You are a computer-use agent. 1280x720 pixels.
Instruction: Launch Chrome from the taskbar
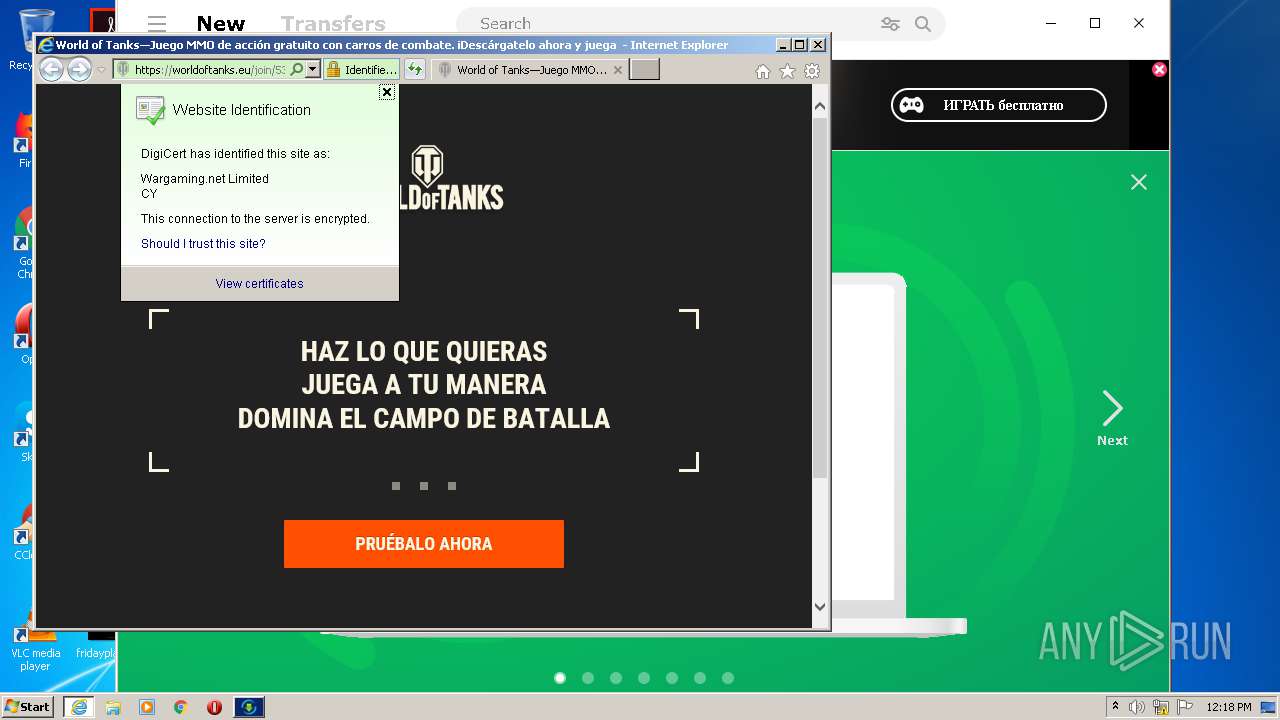[x=181, y=707]
